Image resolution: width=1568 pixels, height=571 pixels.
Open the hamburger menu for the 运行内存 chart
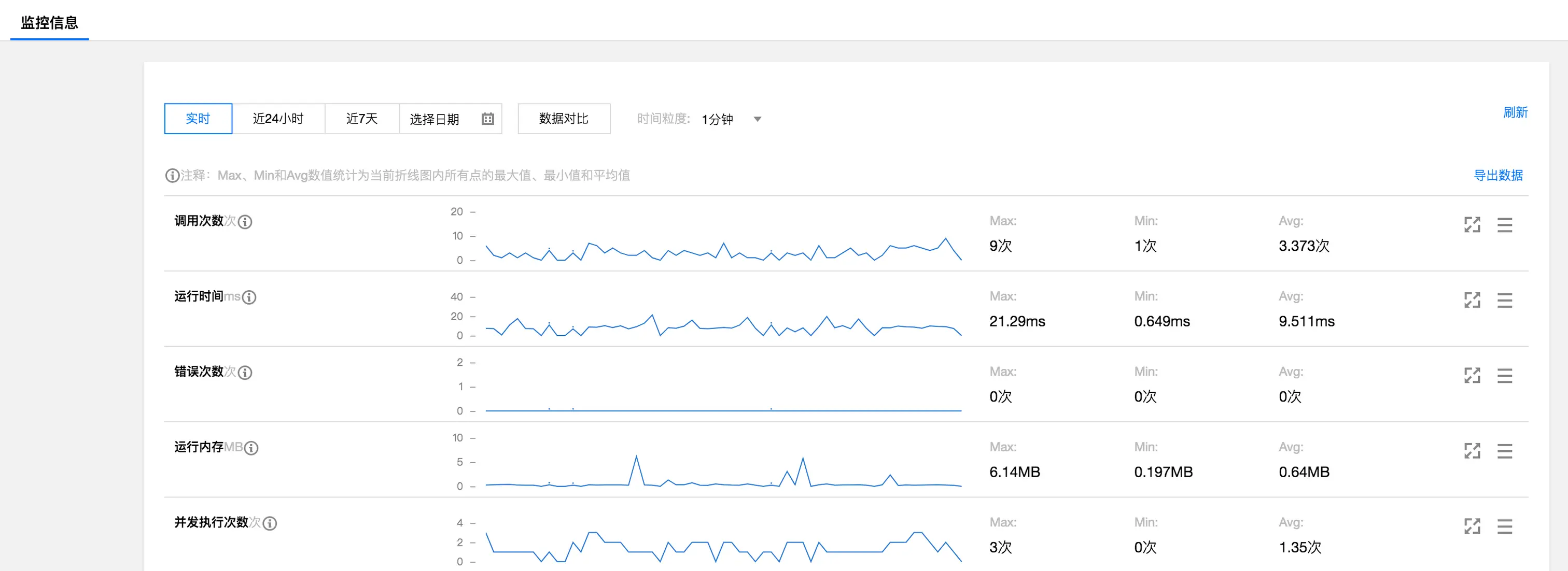[1504, 451]
